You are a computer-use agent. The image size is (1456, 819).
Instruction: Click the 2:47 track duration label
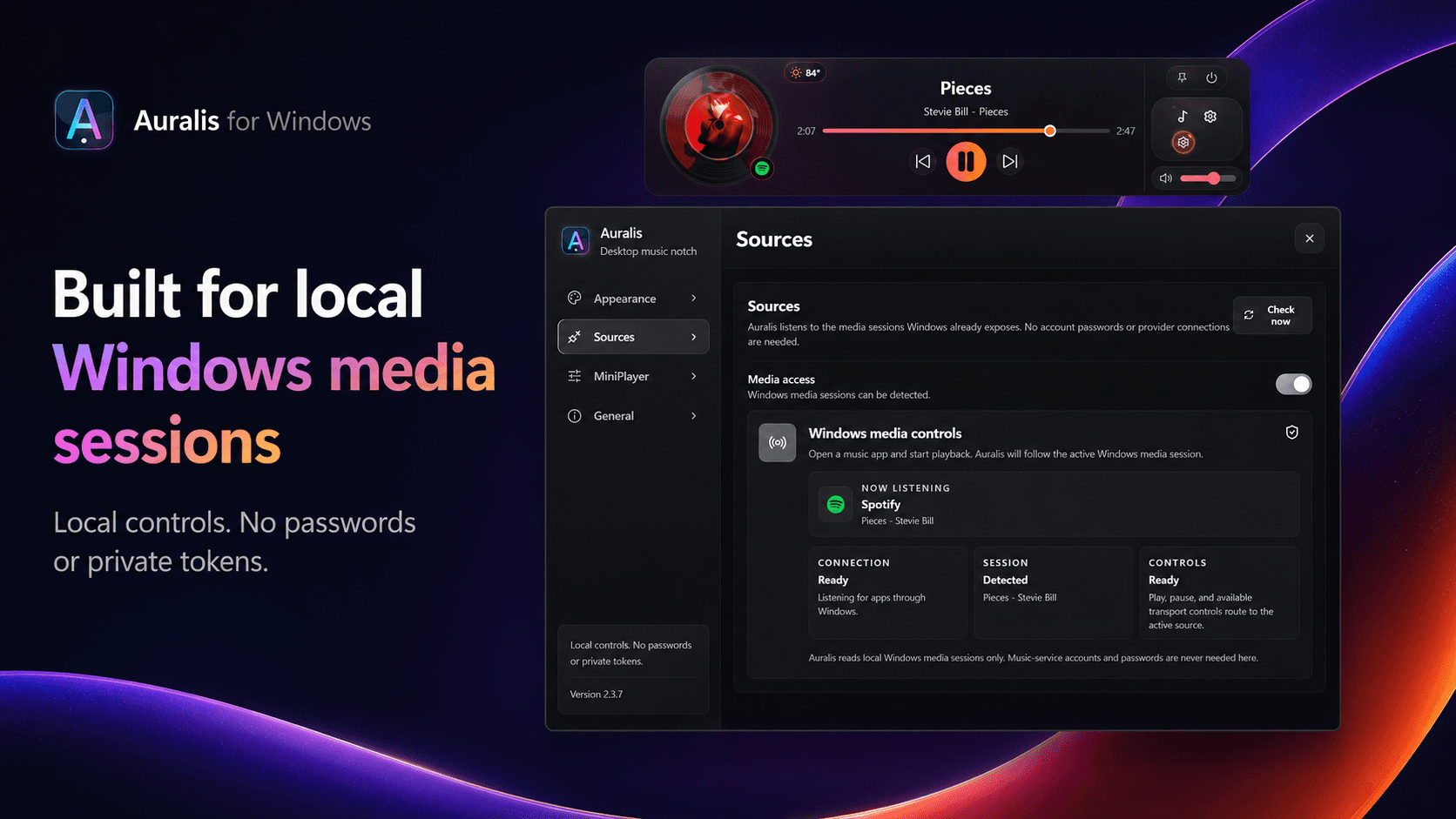click(x=1126, y=131)
